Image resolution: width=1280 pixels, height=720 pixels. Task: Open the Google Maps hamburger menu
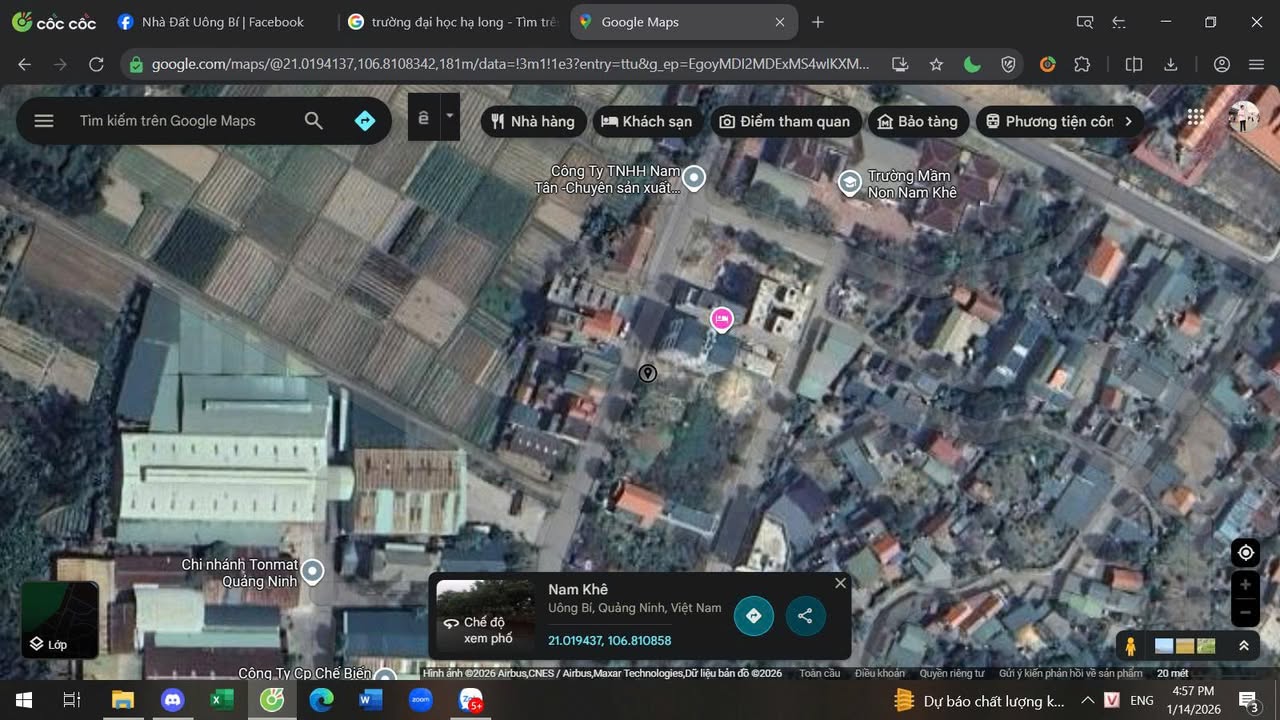point(43,121)
